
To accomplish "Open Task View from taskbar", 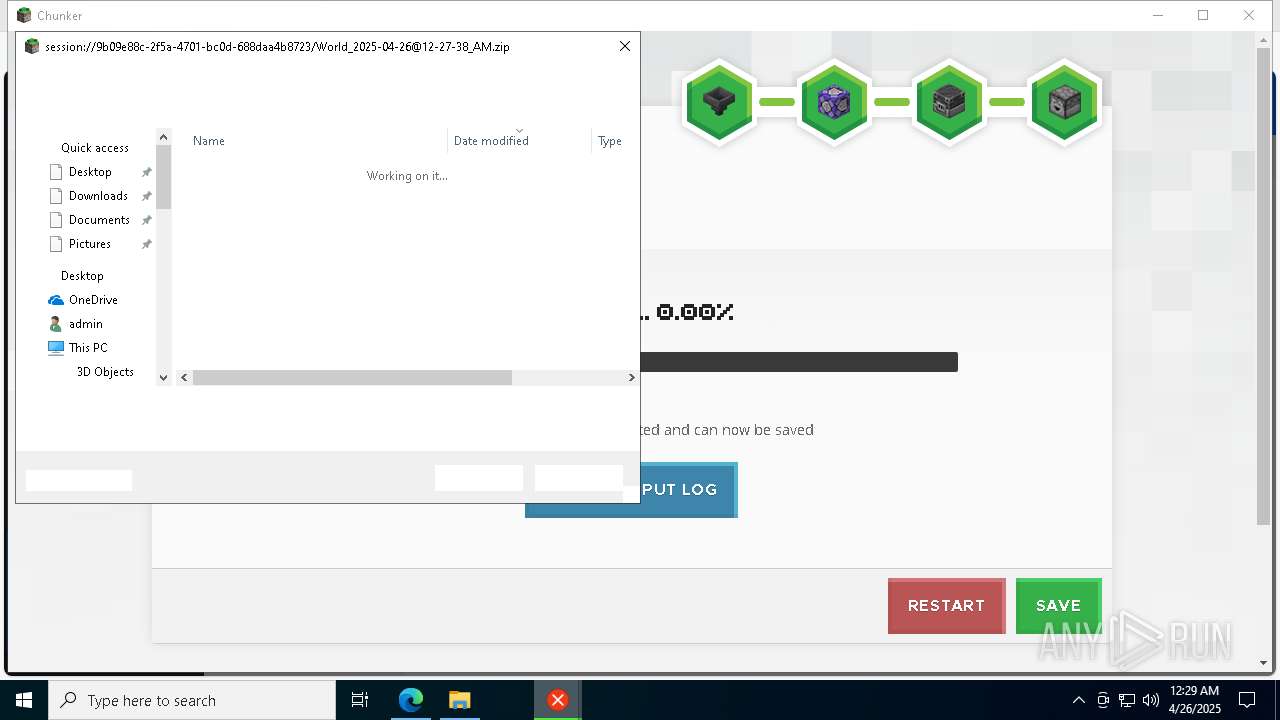I will coord(360,700).
